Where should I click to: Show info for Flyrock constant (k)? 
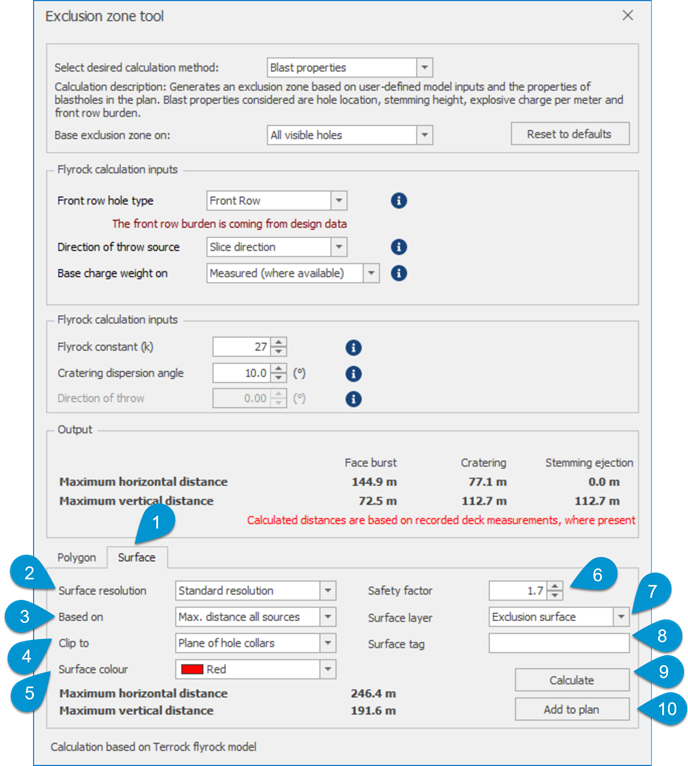pos(353,348)
